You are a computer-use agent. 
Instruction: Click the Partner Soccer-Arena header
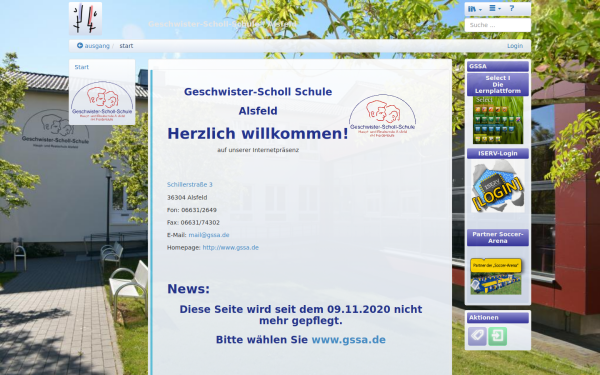pos(498,238)
